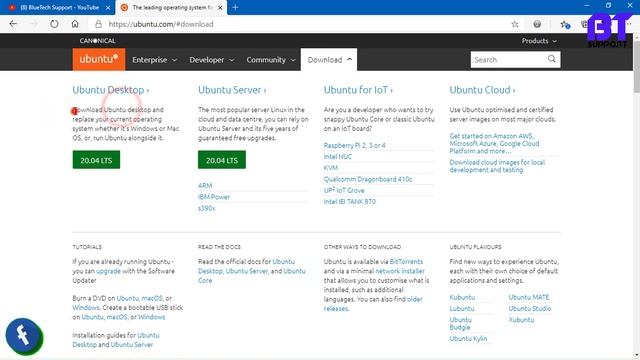Open the Ubuntu Cloud heading link
This screenshot has width=640, height=360.
(482, 90)
